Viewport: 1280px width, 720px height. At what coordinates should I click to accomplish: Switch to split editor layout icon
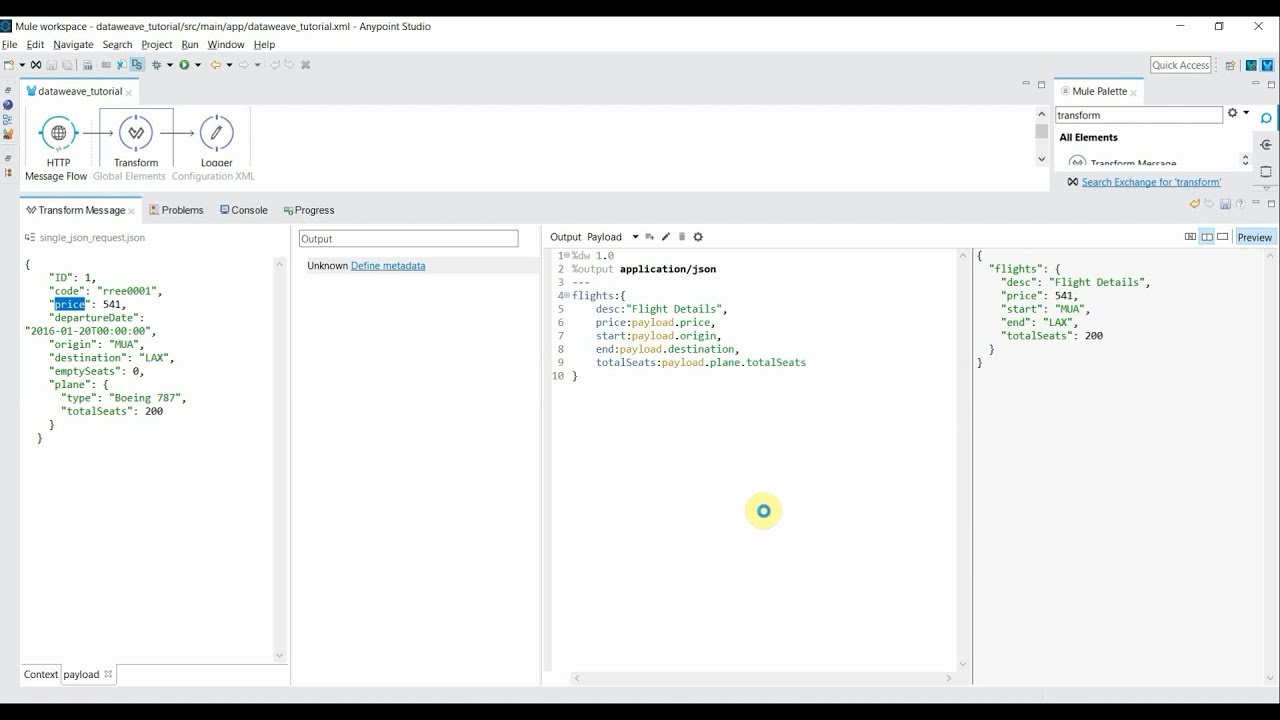(1207, 237)
